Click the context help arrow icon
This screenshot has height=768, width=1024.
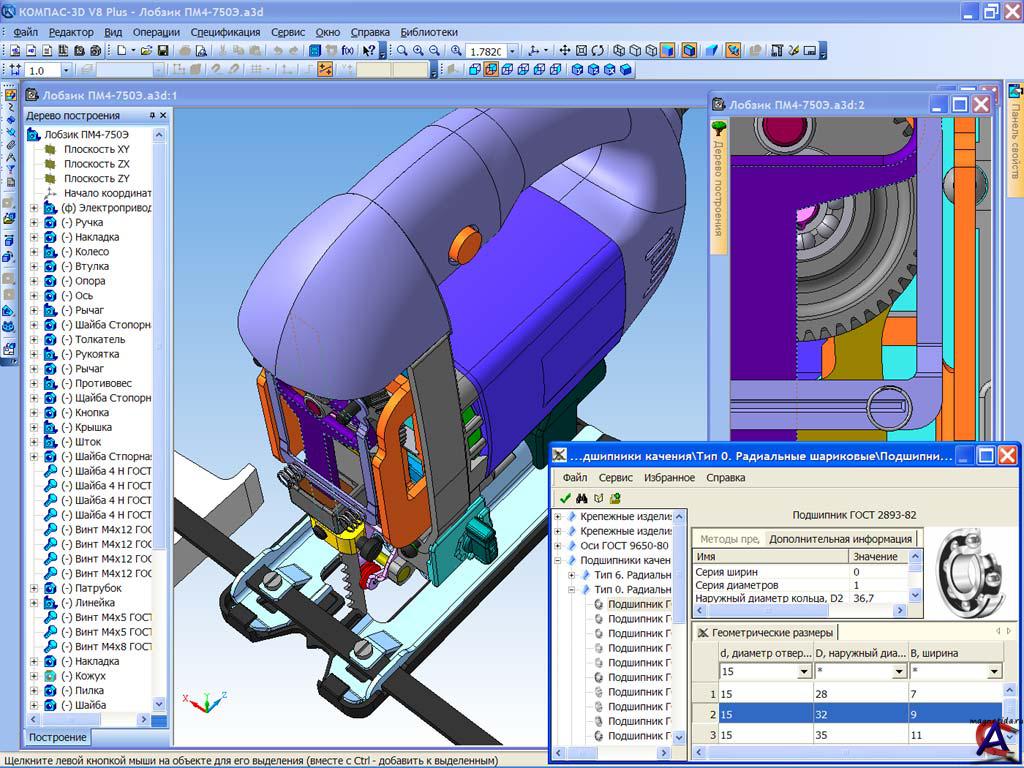point(369,50)
